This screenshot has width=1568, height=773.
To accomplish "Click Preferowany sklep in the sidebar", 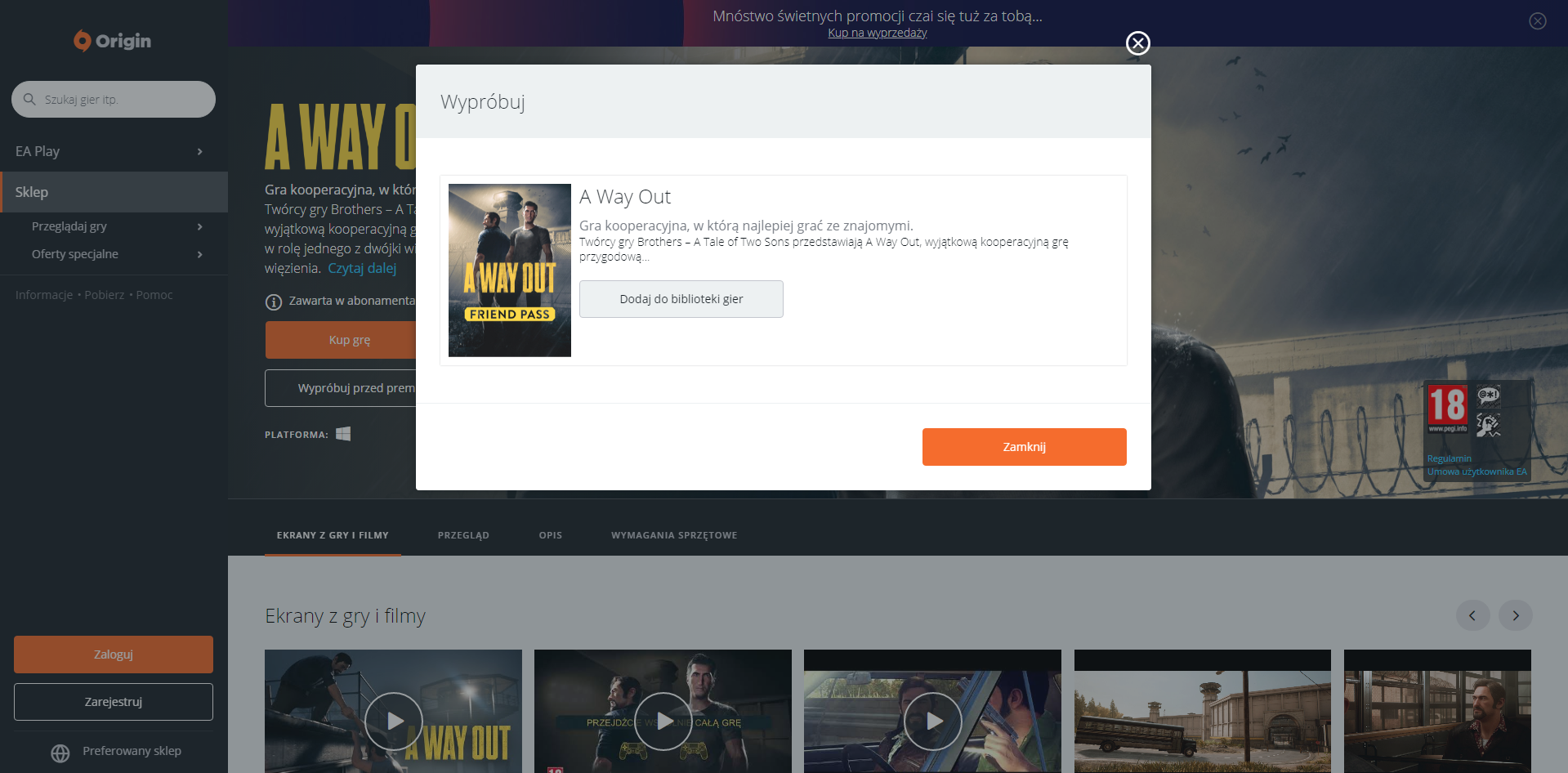I will point(132,751).
